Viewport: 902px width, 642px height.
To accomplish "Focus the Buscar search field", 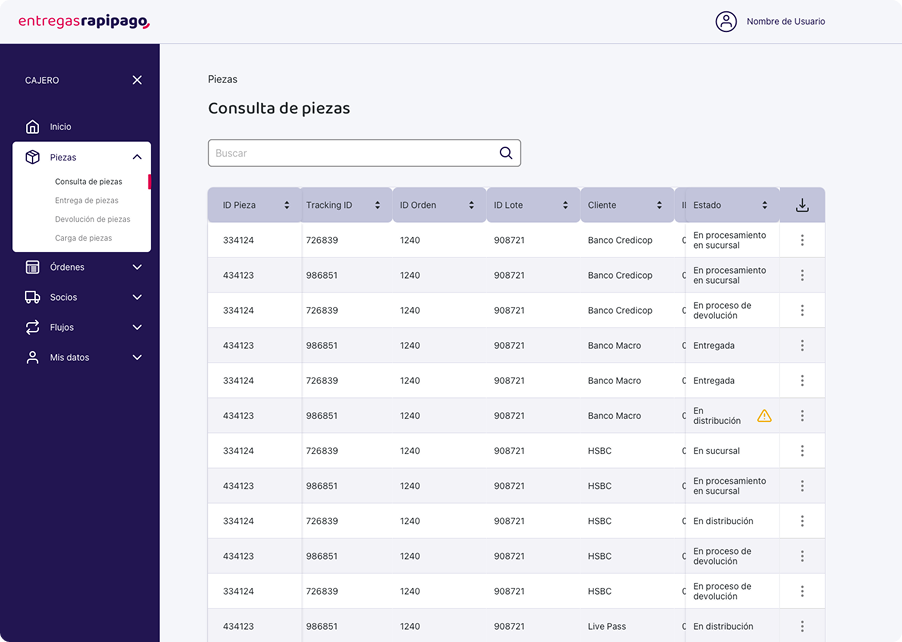I will [364, 153].
